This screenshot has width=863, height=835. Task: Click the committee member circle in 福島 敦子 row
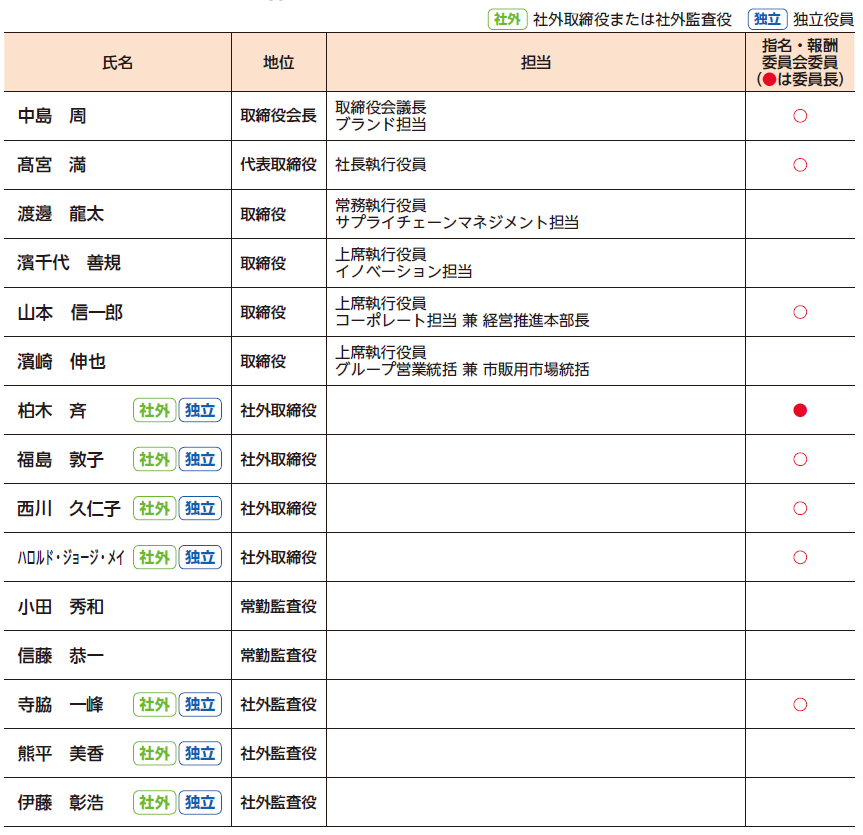[x=800, y=460]
